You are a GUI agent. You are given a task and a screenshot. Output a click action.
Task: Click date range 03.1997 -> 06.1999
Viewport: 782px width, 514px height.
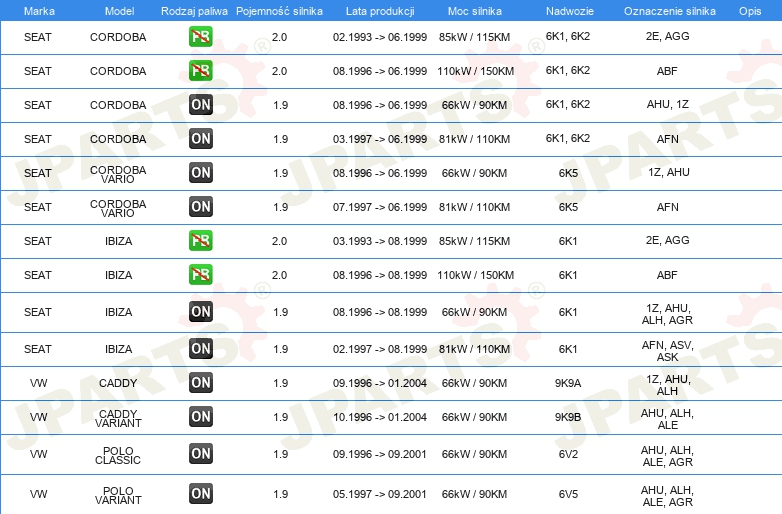(380, 139)
